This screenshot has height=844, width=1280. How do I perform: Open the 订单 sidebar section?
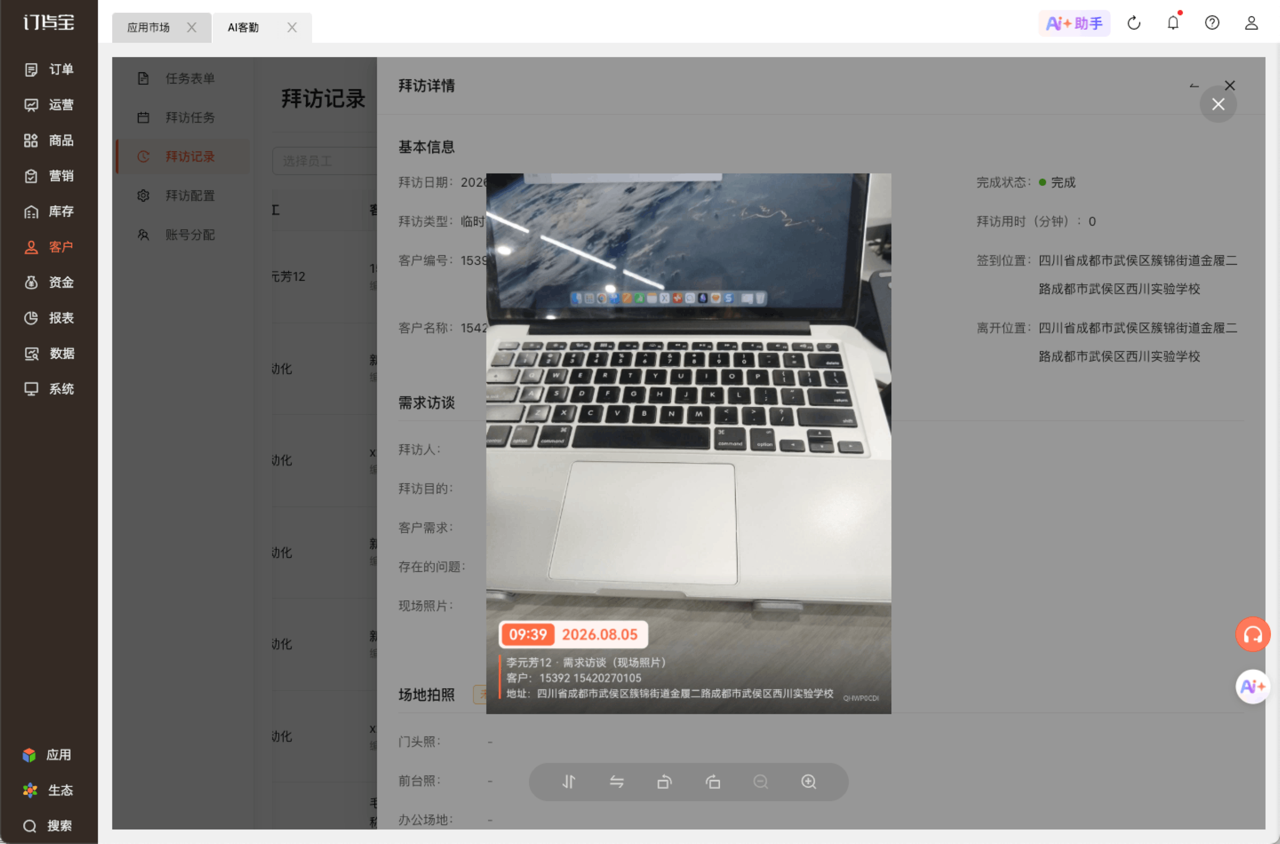tap(49, 69)
